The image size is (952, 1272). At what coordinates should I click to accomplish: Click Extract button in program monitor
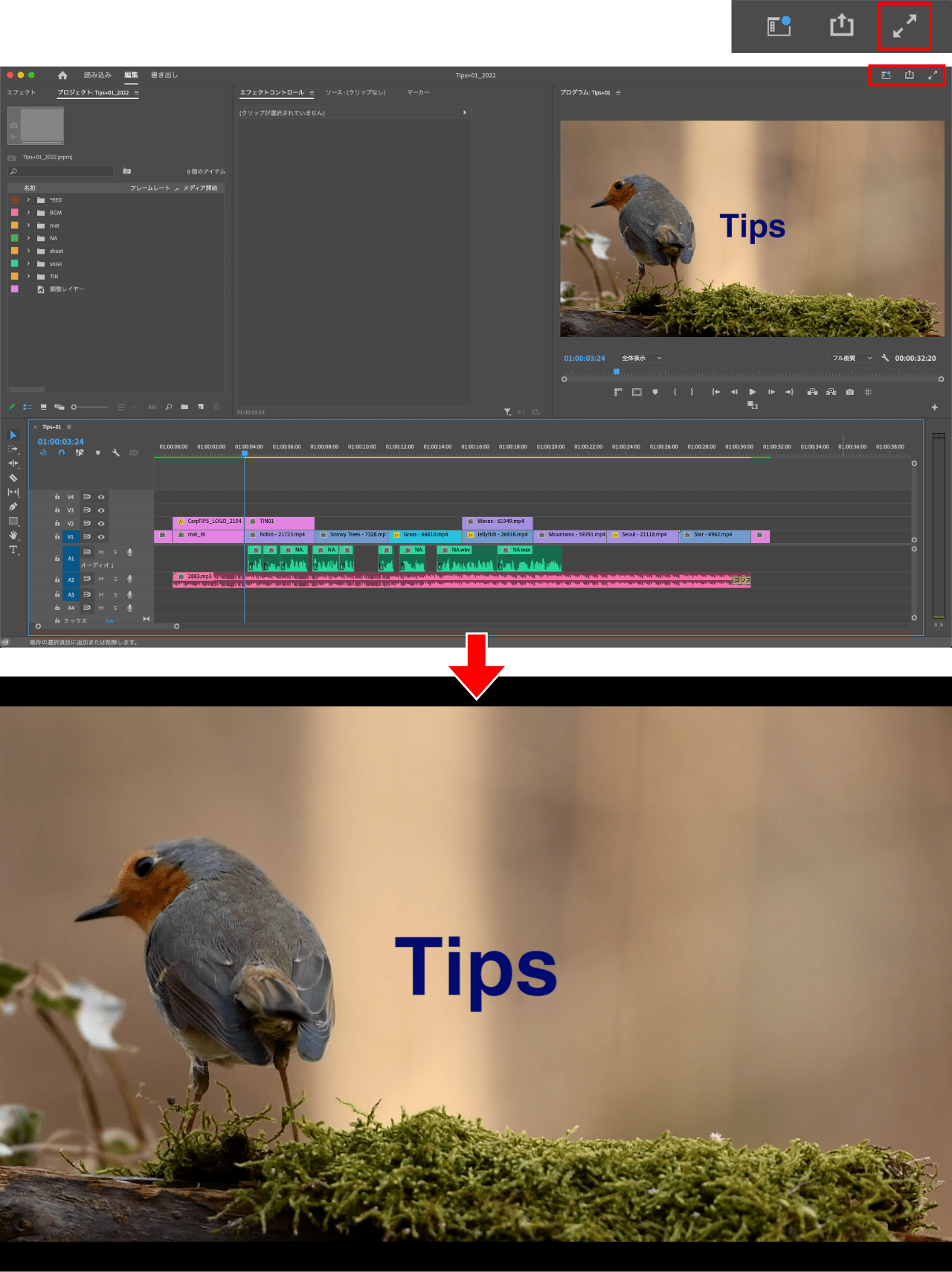pos(831,392)
